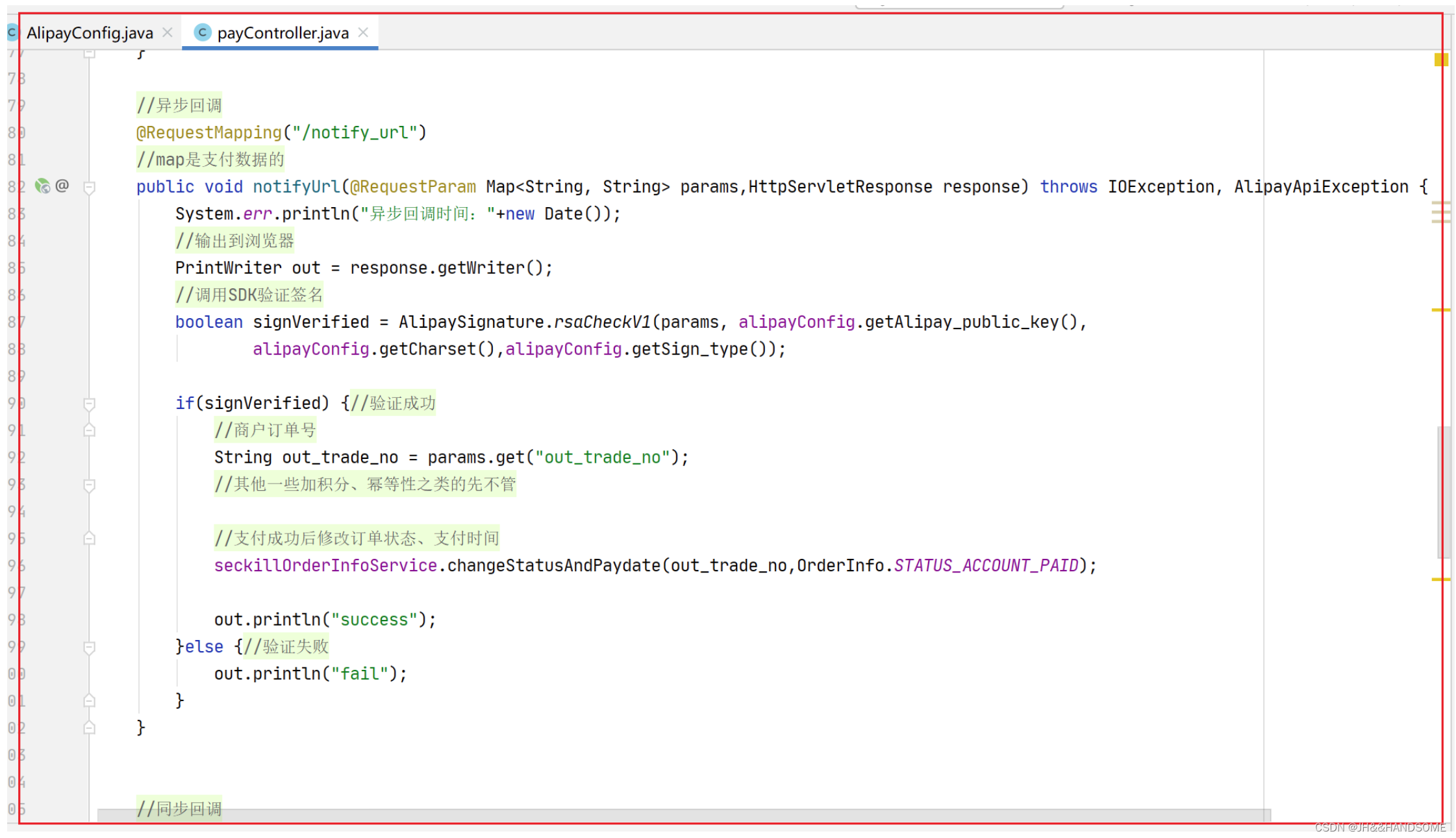This screenshot has width=1456, height=838.
Task: Click the "success" string literal
Action: [x=374, y=619]
